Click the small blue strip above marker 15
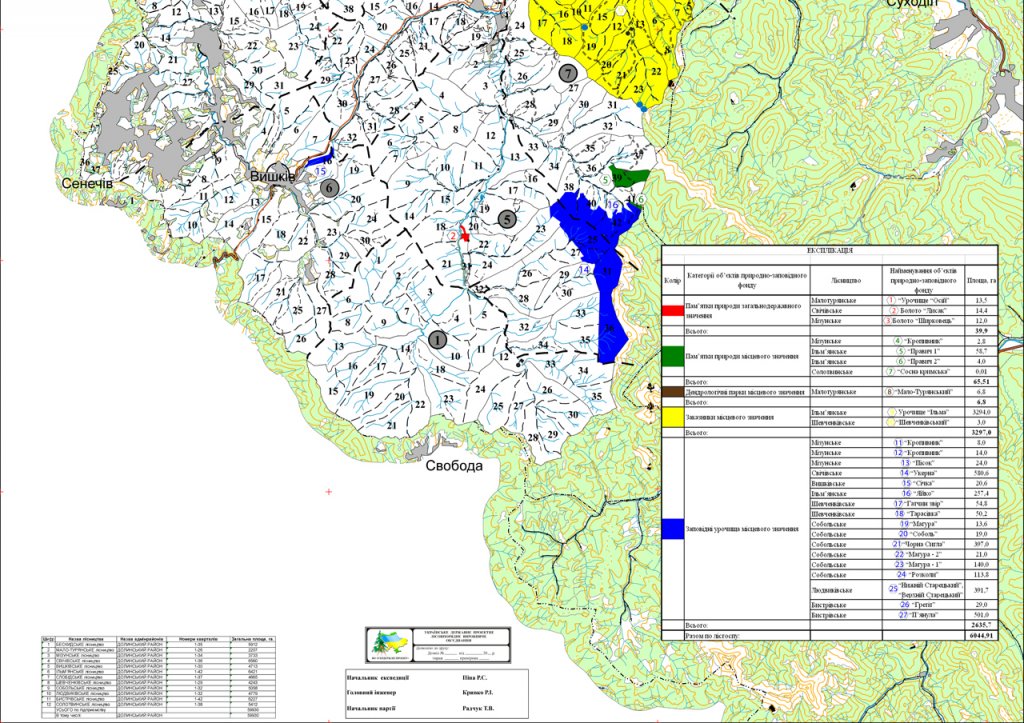Image resolution: width=1024 pixels, height=723 pixels. (320, 159)
